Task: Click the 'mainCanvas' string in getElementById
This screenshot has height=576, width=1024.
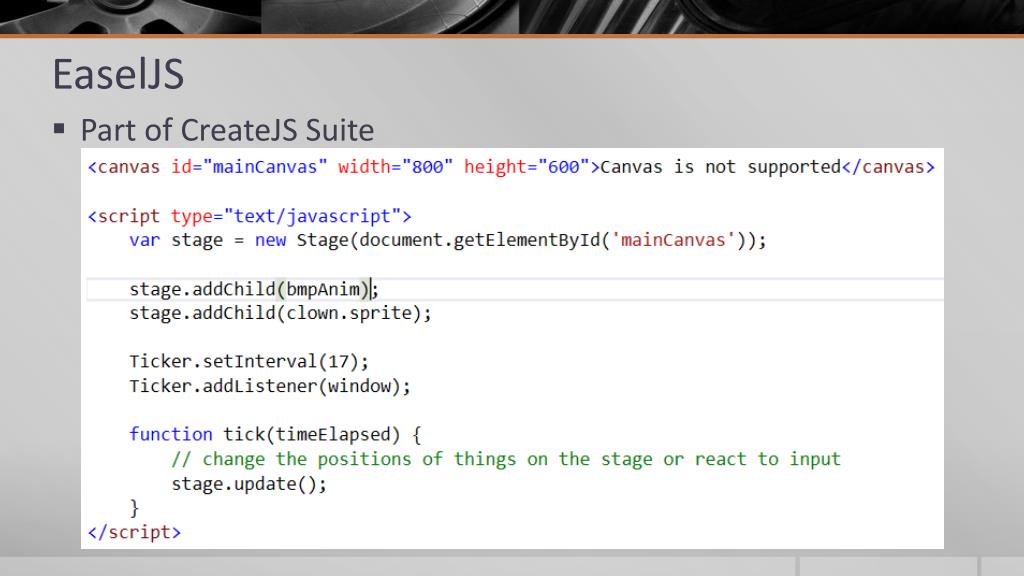Action: pyautogui.click(x=673, y=240)
